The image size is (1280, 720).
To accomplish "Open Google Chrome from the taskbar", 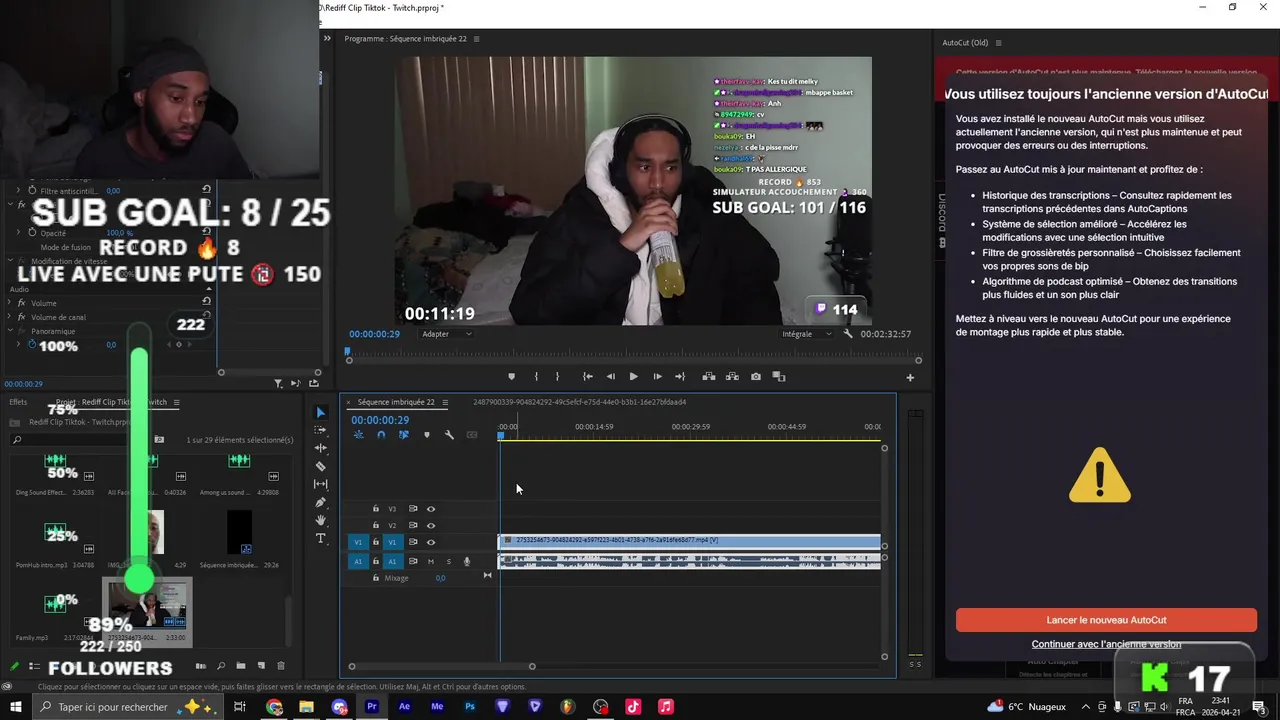I will pyautogui.click(x=274, y=707).
